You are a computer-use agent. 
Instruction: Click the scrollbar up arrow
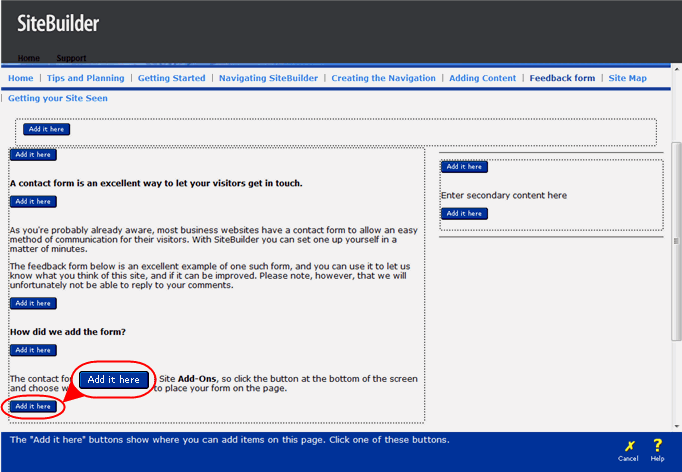[676, 69]
